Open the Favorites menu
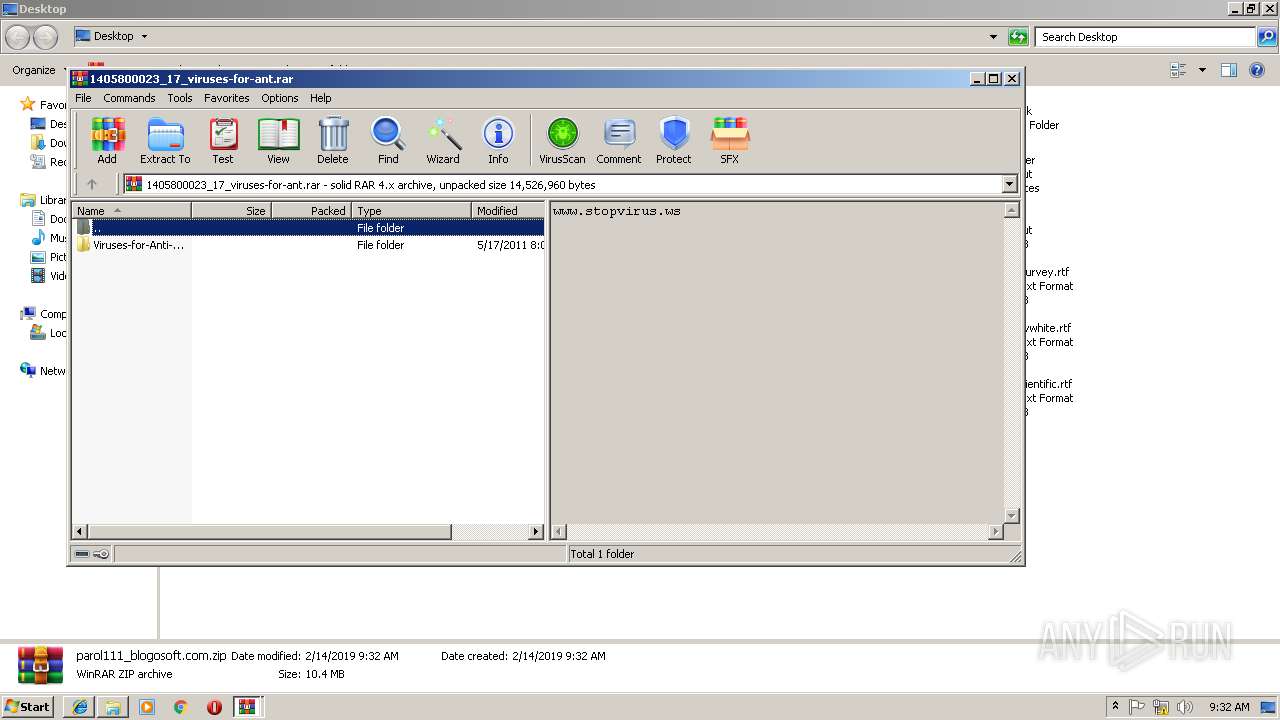The width and height of the screenshot is (1280, 720). pos(227,98)
